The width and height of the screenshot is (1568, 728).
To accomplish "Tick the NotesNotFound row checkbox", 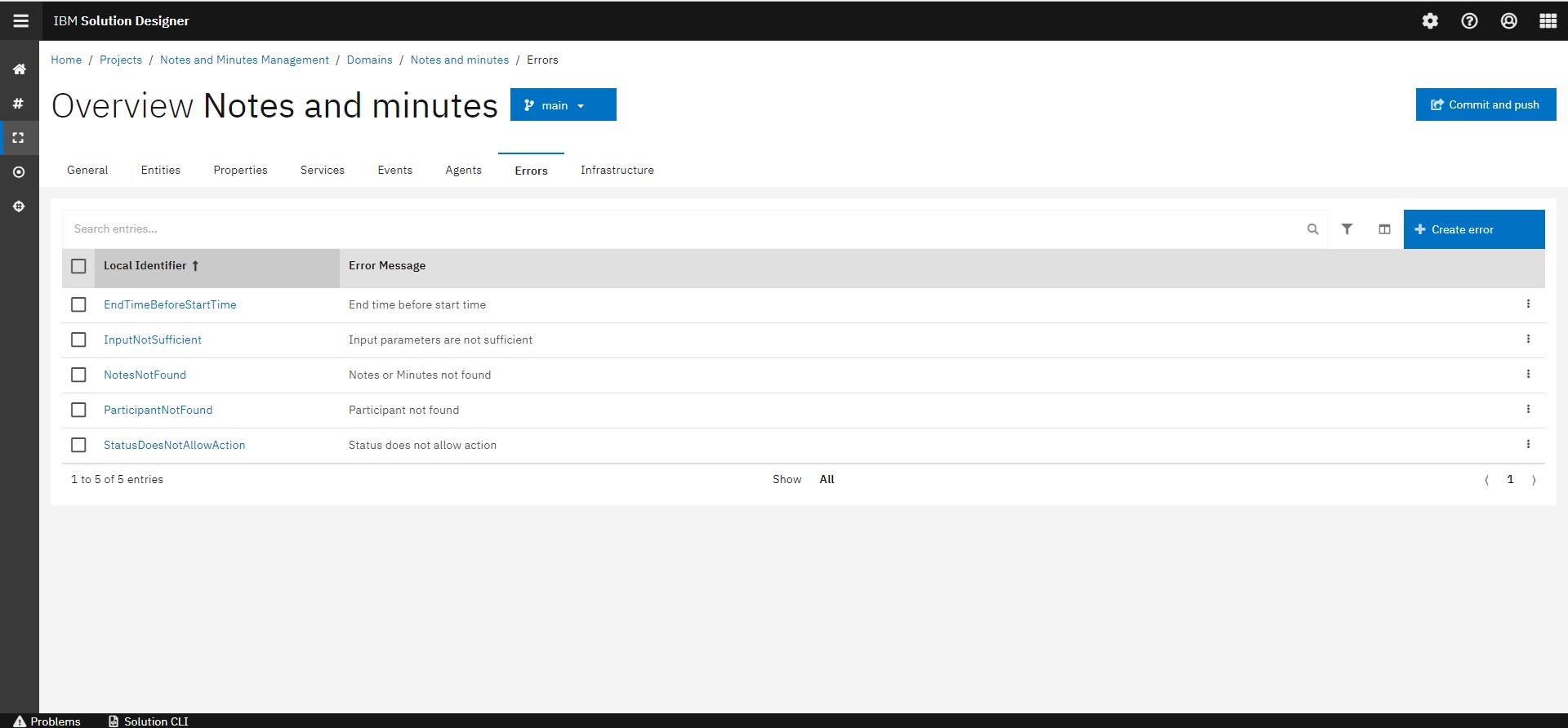I will coord(78,375).
